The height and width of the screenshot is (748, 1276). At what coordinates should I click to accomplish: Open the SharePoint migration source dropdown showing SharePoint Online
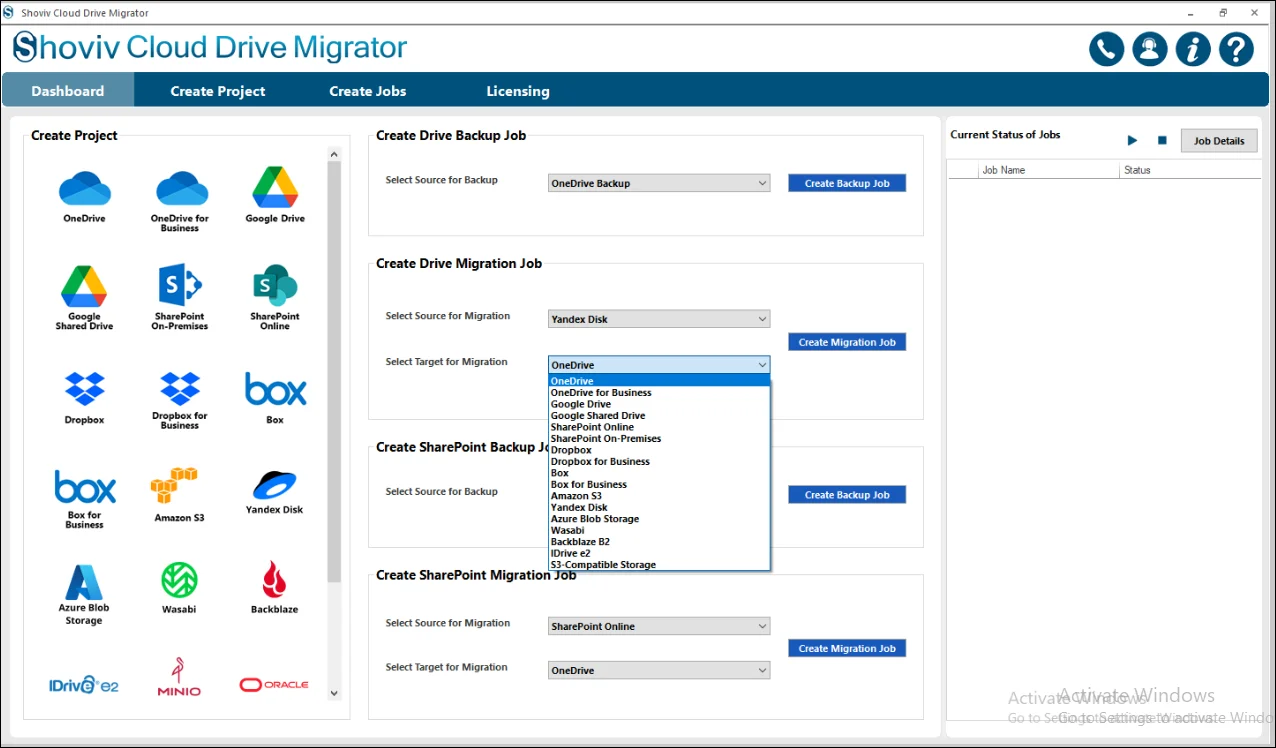point(659,626)
